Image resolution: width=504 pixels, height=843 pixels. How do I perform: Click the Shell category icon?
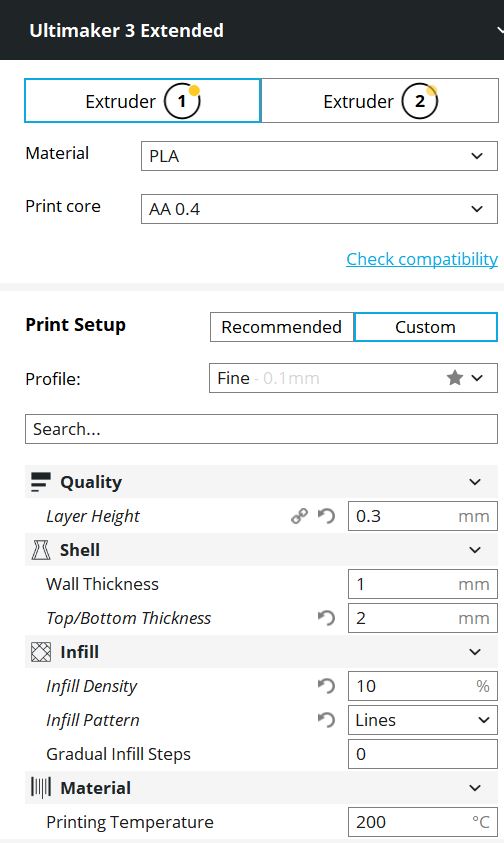(x=41, y=550)
